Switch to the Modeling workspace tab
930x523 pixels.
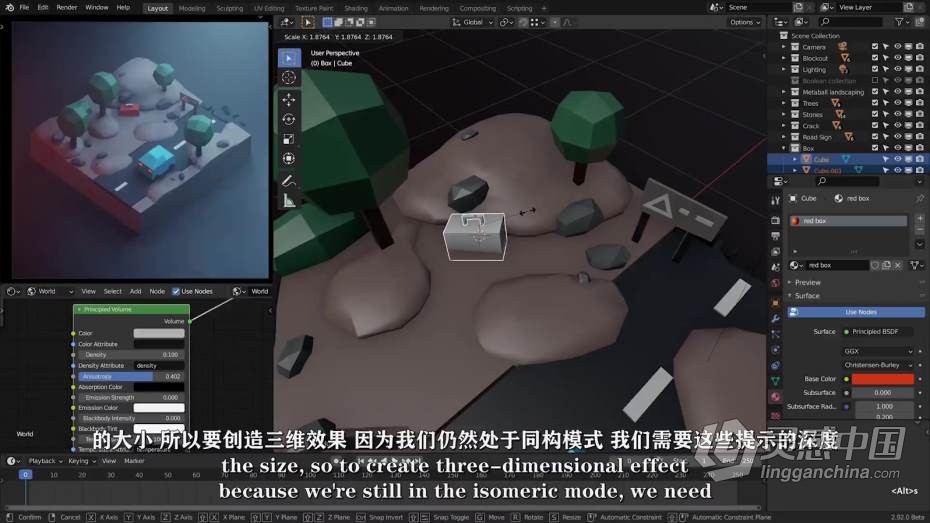click(192, 8)
